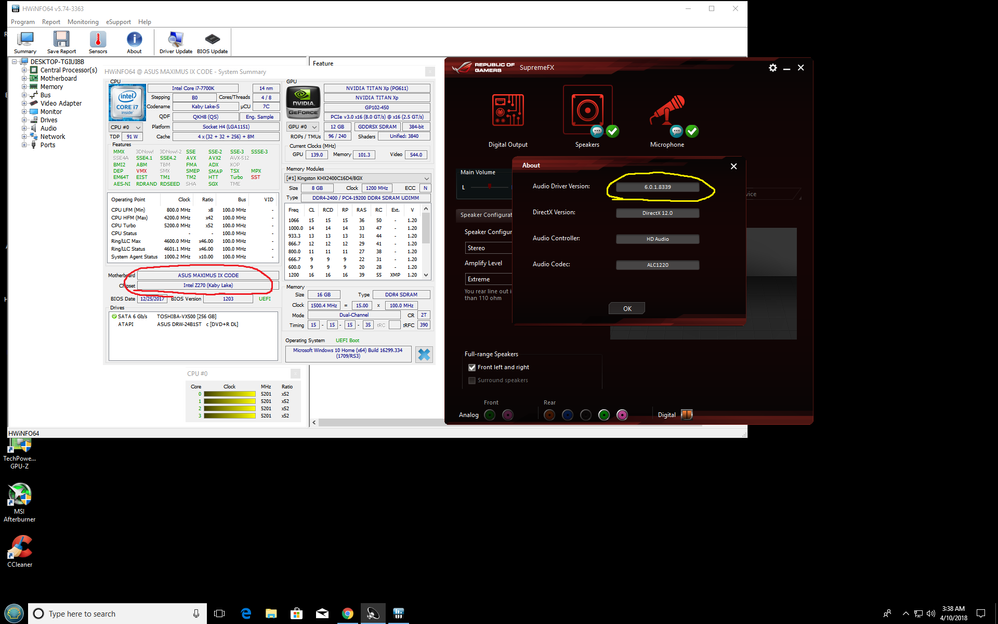The height and width of the screenshot is (624, 998).
Task: Expand the Audio tree node
Action: point(24,128)
